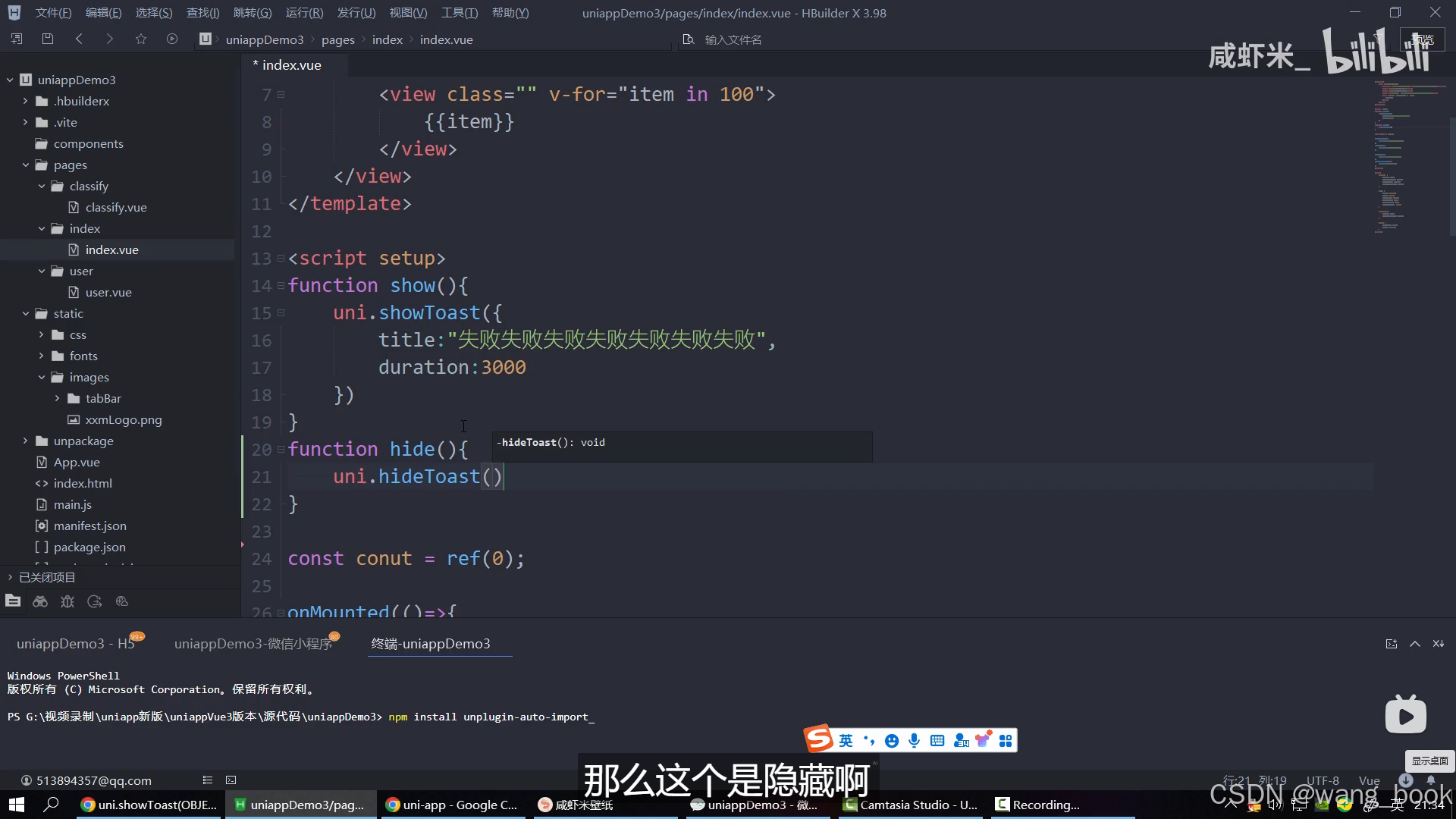Click the terminal popout icon in console panel
The image size is (1456, 819).
(1392, 644)
